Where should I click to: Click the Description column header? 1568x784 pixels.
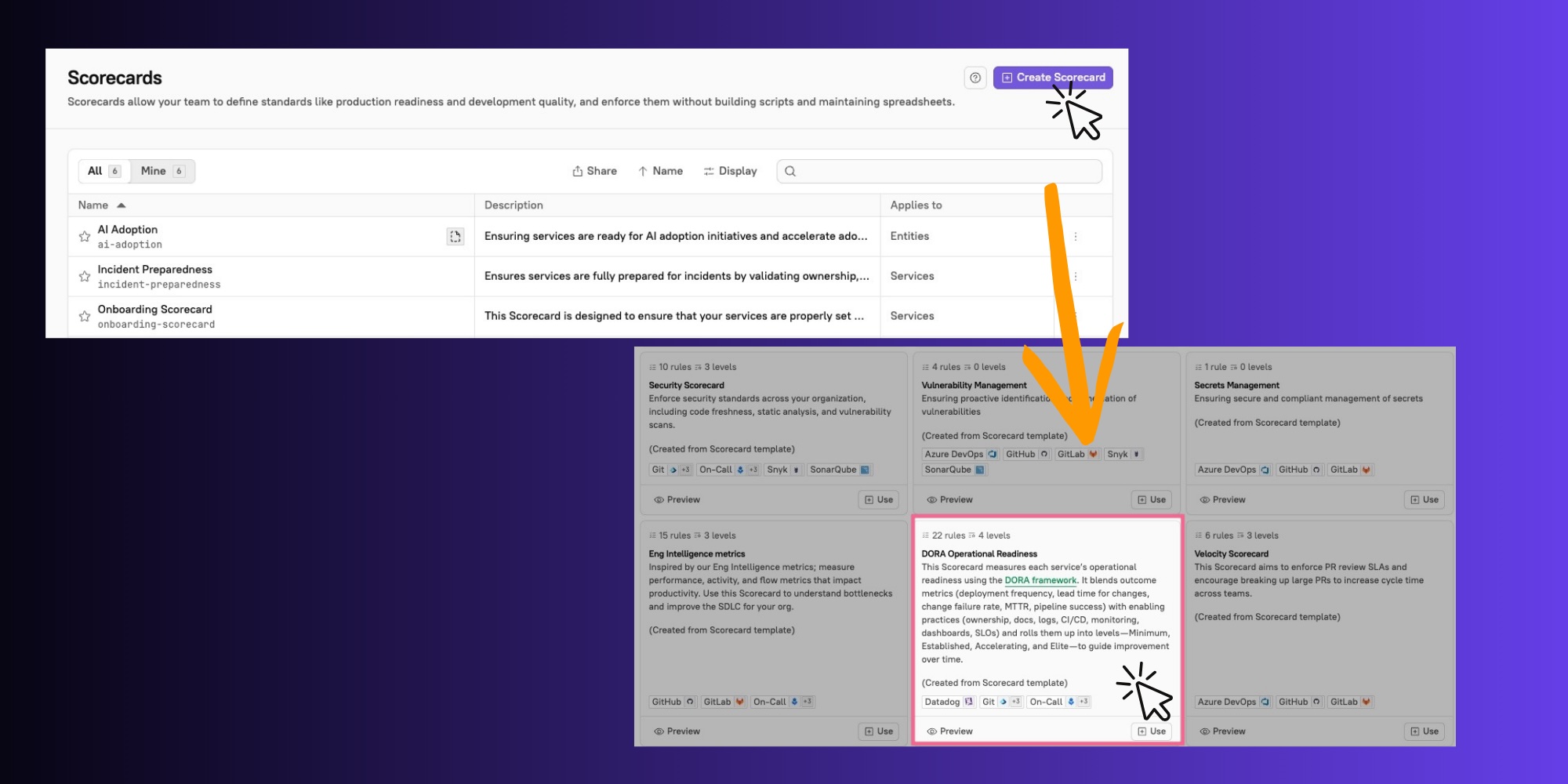(x=514, y=205)
